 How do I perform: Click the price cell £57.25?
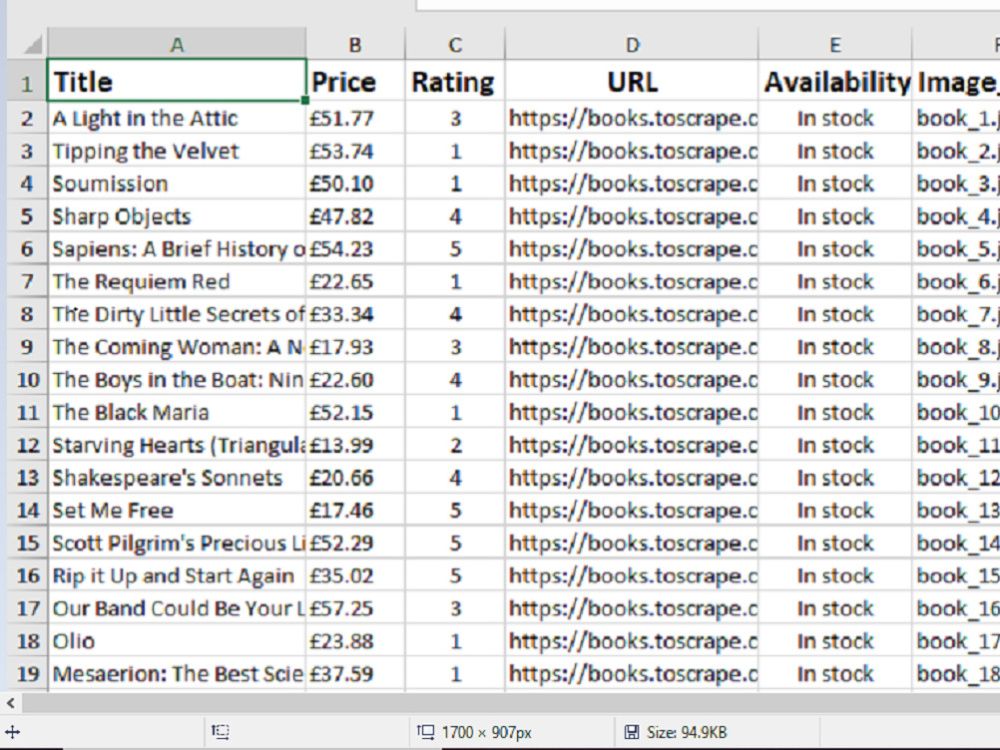pos(355,608)
